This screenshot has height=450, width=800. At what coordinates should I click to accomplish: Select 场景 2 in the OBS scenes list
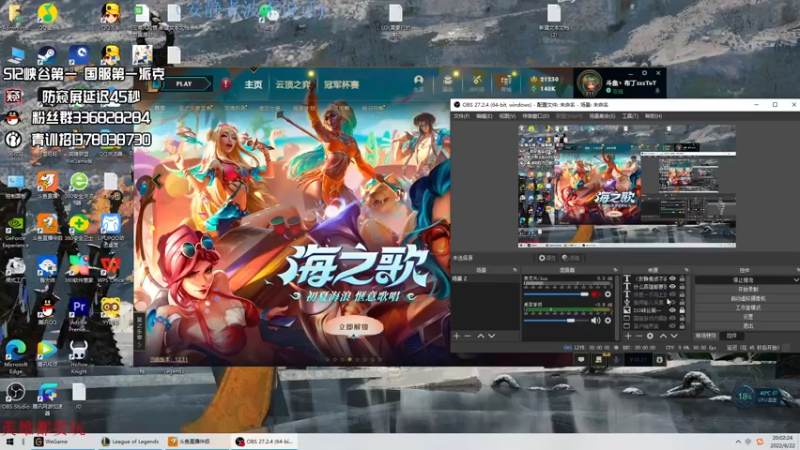click(x=485, y=279)
